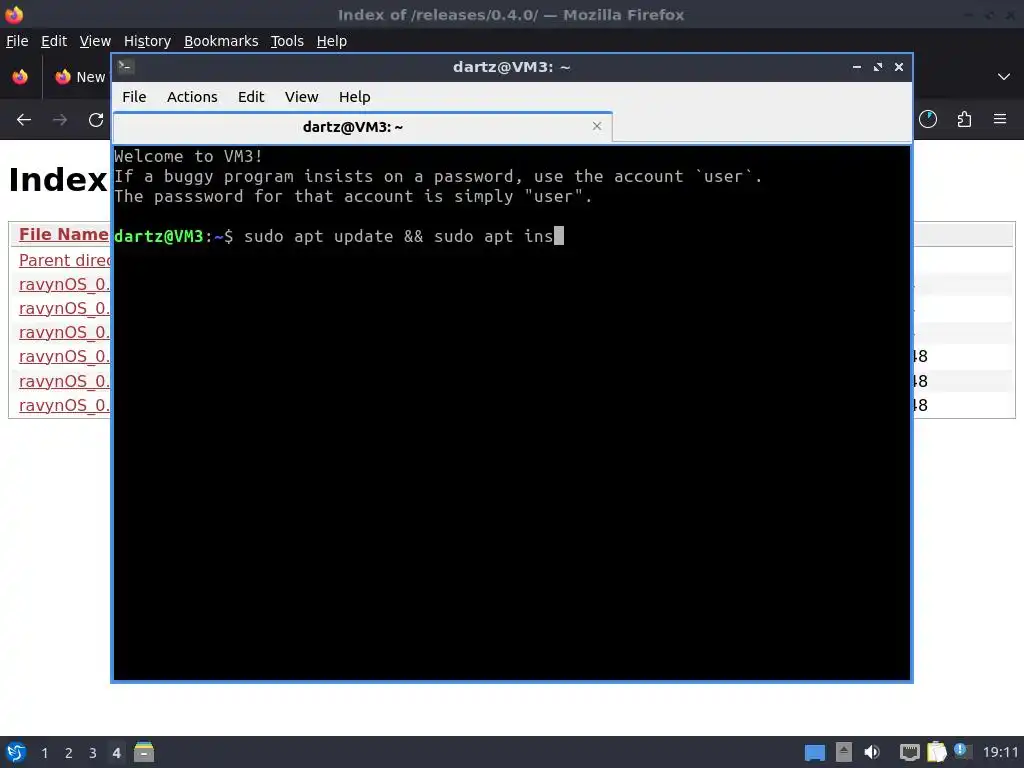
Task: Open the network connection tray icon
Action: (x=910, y=752)
